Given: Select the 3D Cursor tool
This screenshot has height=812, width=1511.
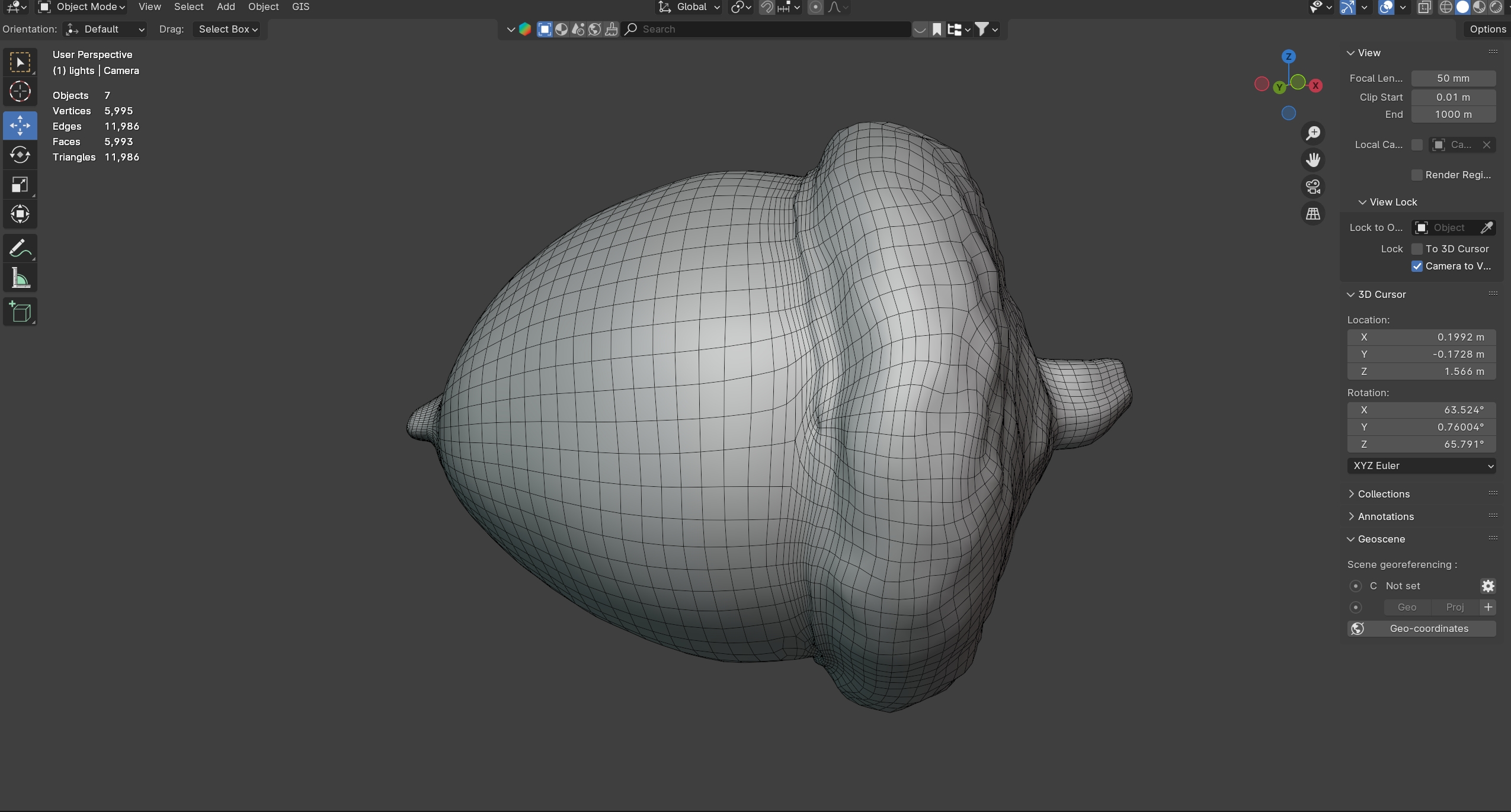Looking at the screenshot, I should tap(20, 92).
